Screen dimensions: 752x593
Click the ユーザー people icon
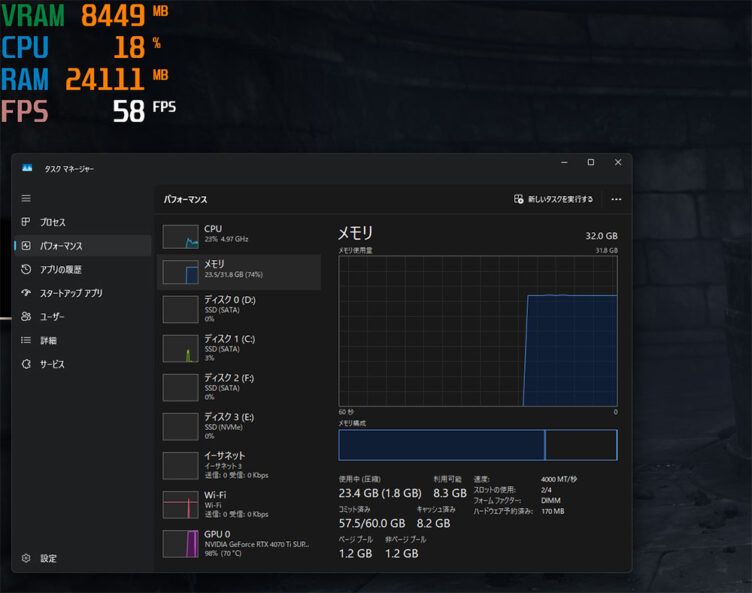point(26,316)
